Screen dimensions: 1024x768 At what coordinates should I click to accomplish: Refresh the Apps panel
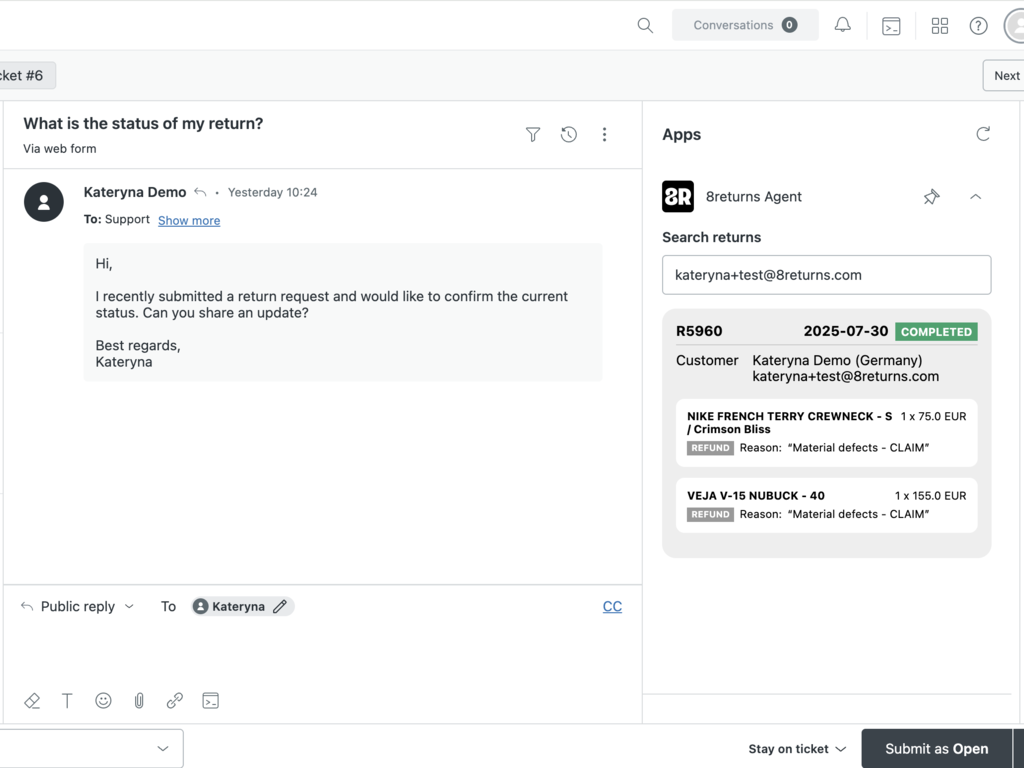click(x=983, y=134)
